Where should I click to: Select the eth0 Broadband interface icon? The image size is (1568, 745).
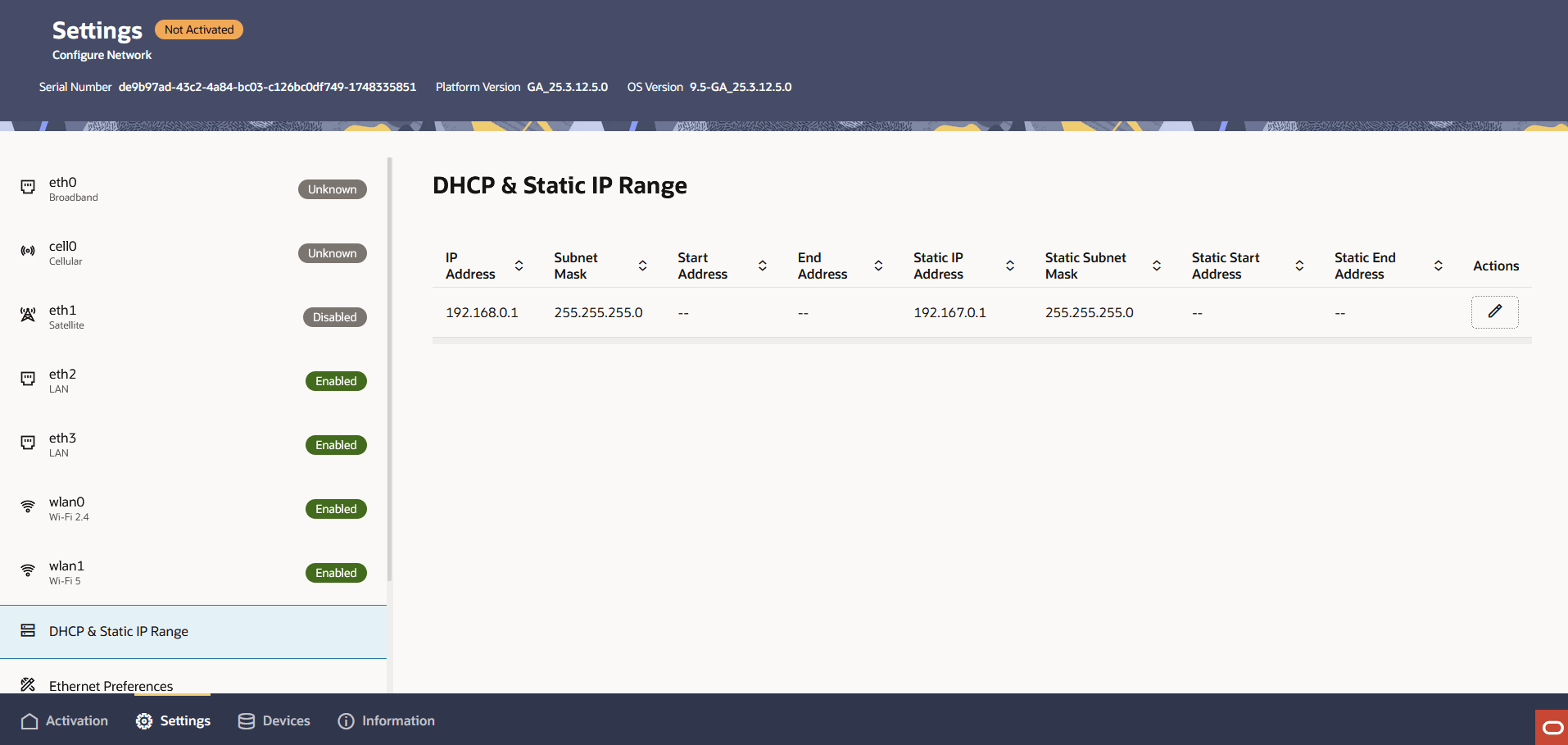point(27,188)
